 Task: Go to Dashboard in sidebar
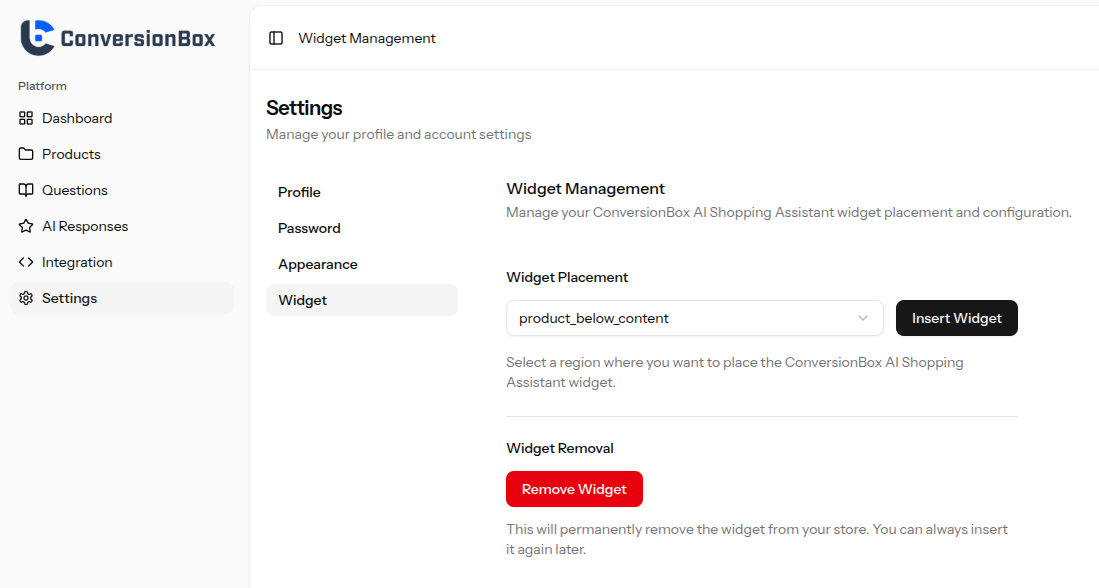tap(77, 118)
